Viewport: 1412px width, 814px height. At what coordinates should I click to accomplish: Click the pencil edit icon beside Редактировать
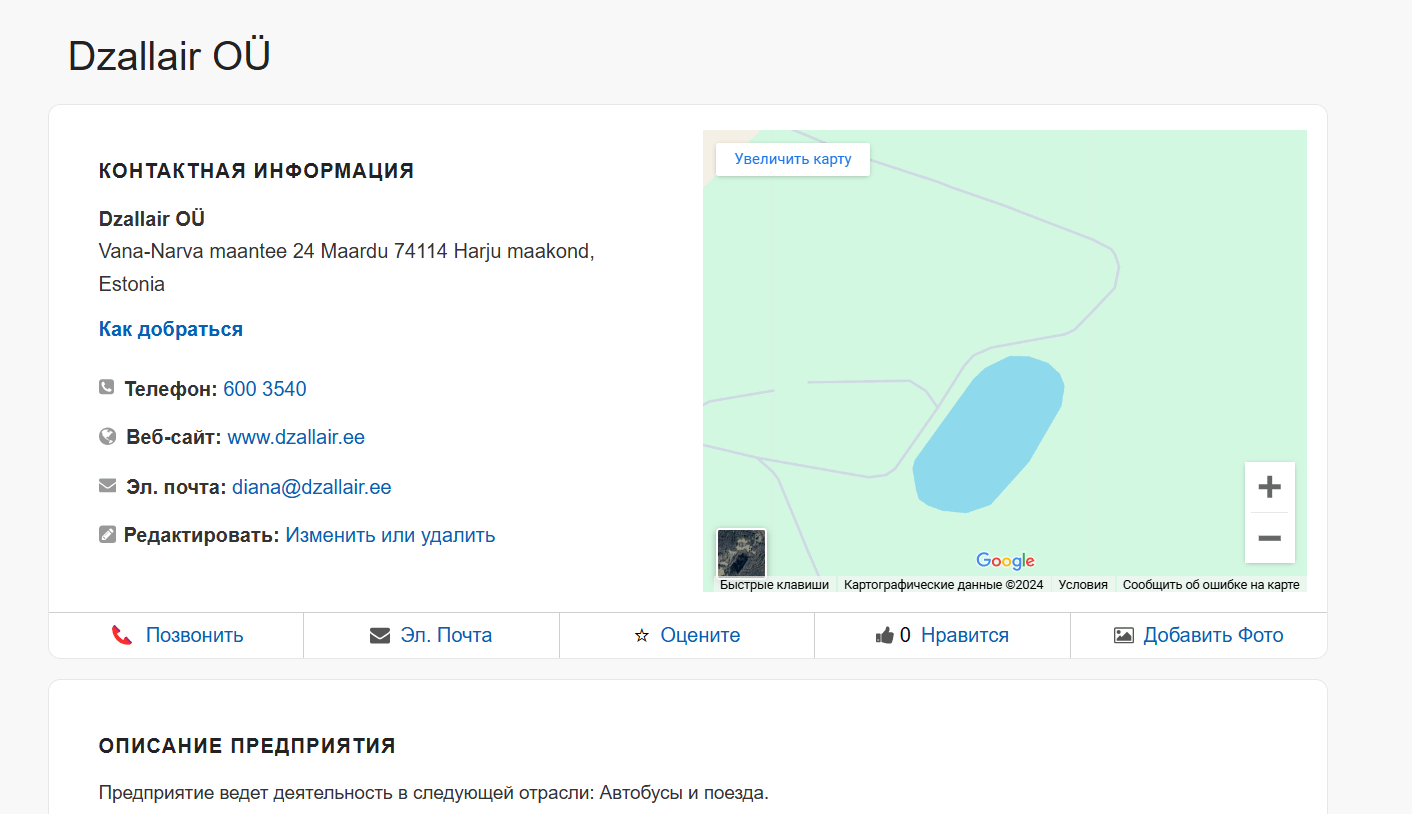tap(107, 534)
